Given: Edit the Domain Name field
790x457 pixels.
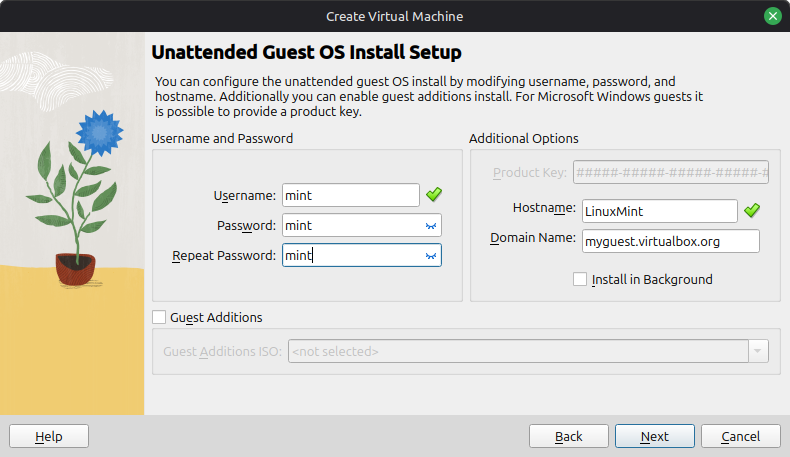Looking at the screenshot, I should 671,241.
